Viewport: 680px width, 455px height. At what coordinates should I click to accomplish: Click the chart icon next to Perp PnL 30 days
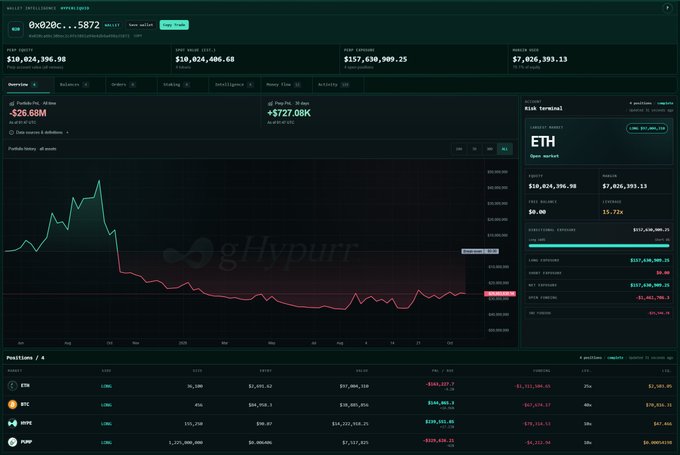(x=270, y=103)
